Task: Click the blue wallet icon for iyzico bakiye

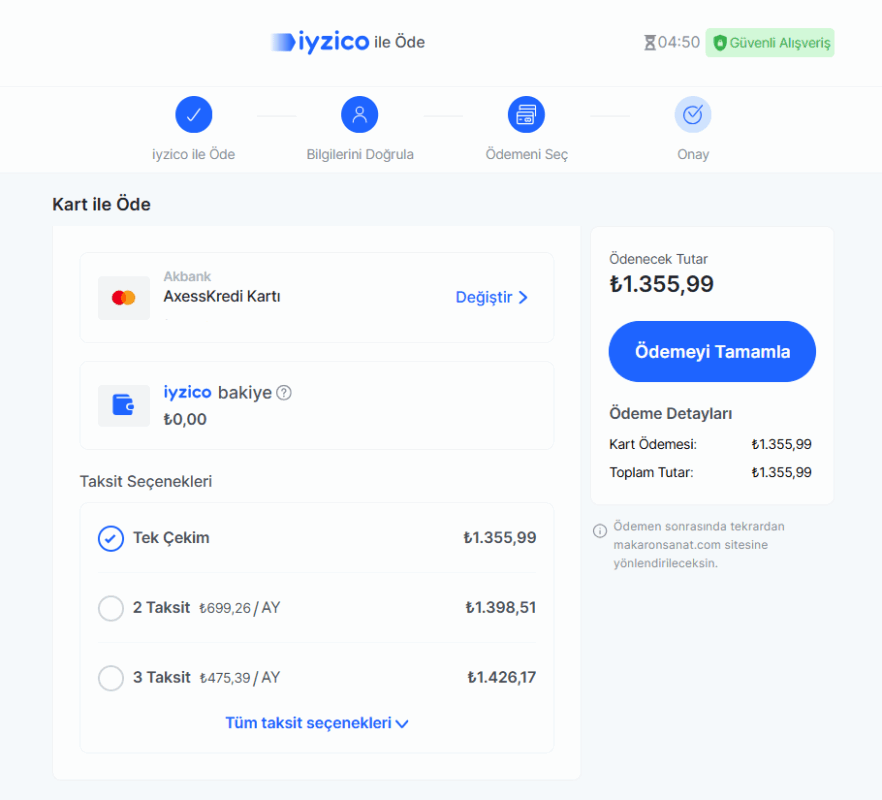Action: click(124, 405)
